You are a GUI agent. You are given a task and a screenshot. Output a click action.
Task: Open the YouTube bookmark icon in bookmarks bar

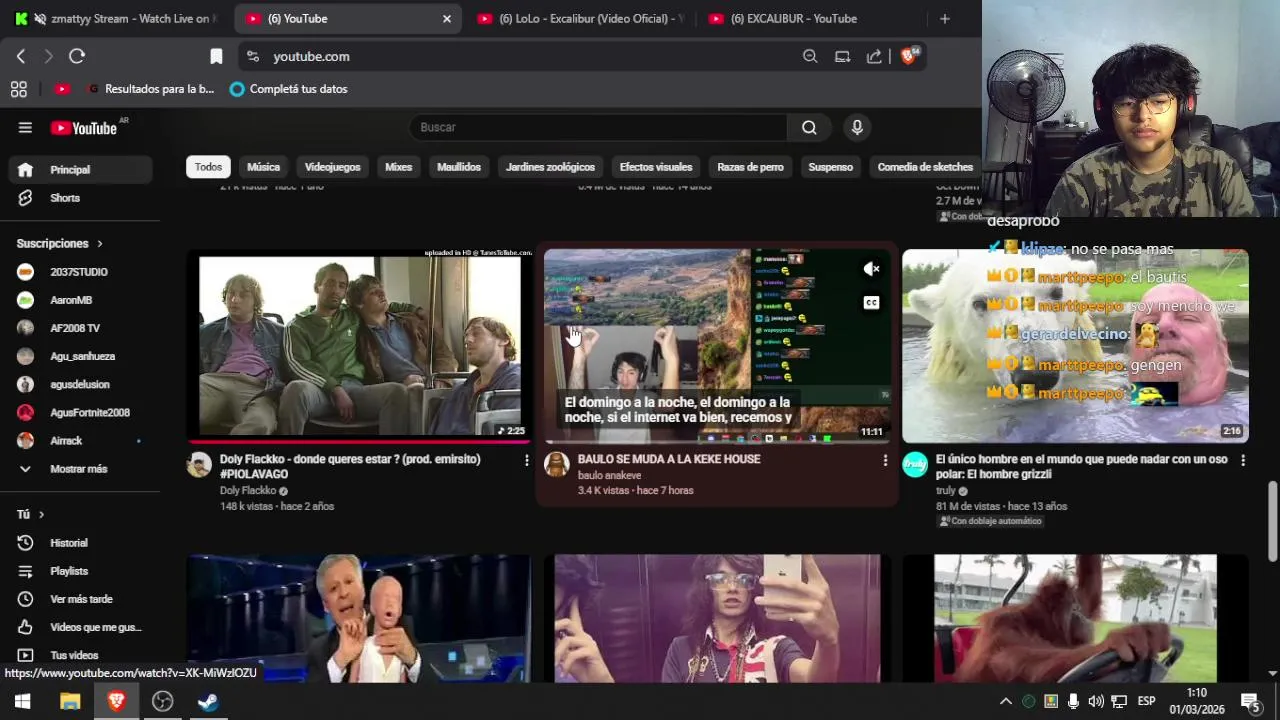pyautogui.click(x=62, y=89)
